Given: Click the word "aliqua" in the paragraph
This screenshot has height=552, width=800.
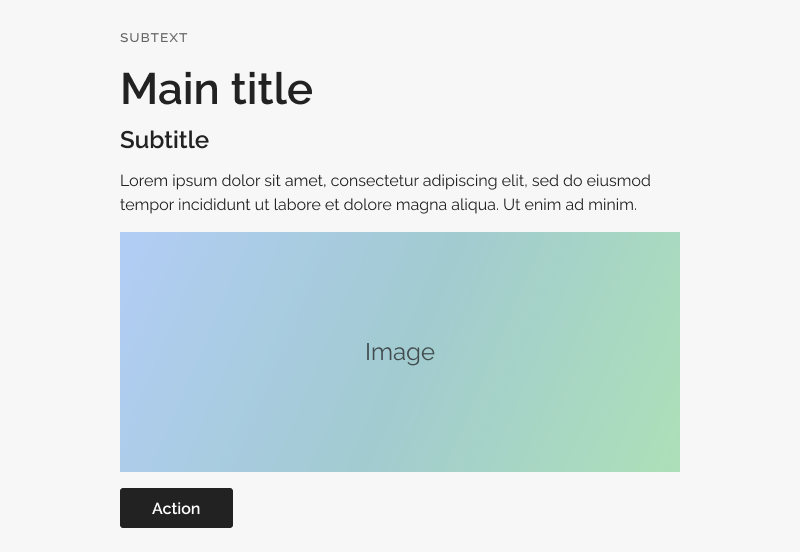Looking at the screenshot, I should click(x=473, y=205).
